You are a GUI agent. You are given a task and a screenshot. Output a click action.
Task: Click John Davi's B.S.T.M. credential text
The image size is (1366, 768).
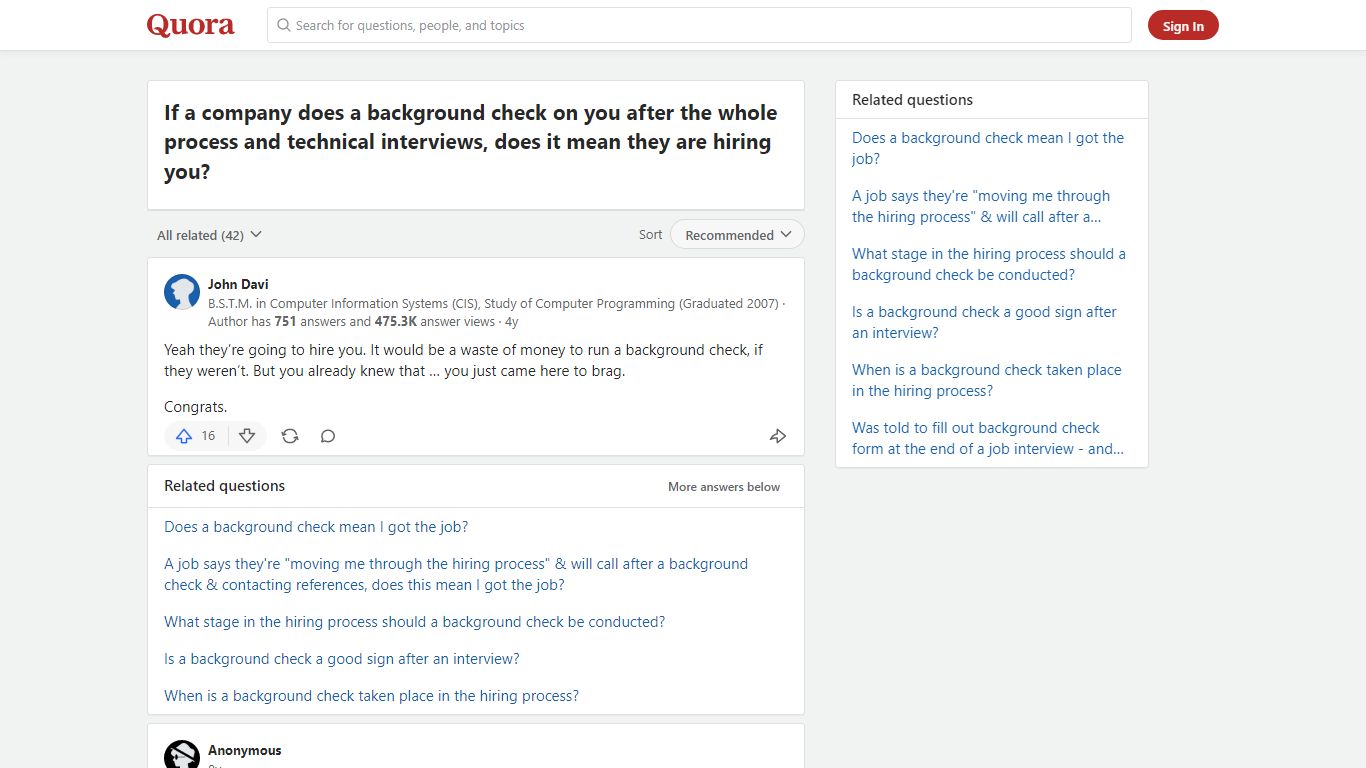point(494,303)
